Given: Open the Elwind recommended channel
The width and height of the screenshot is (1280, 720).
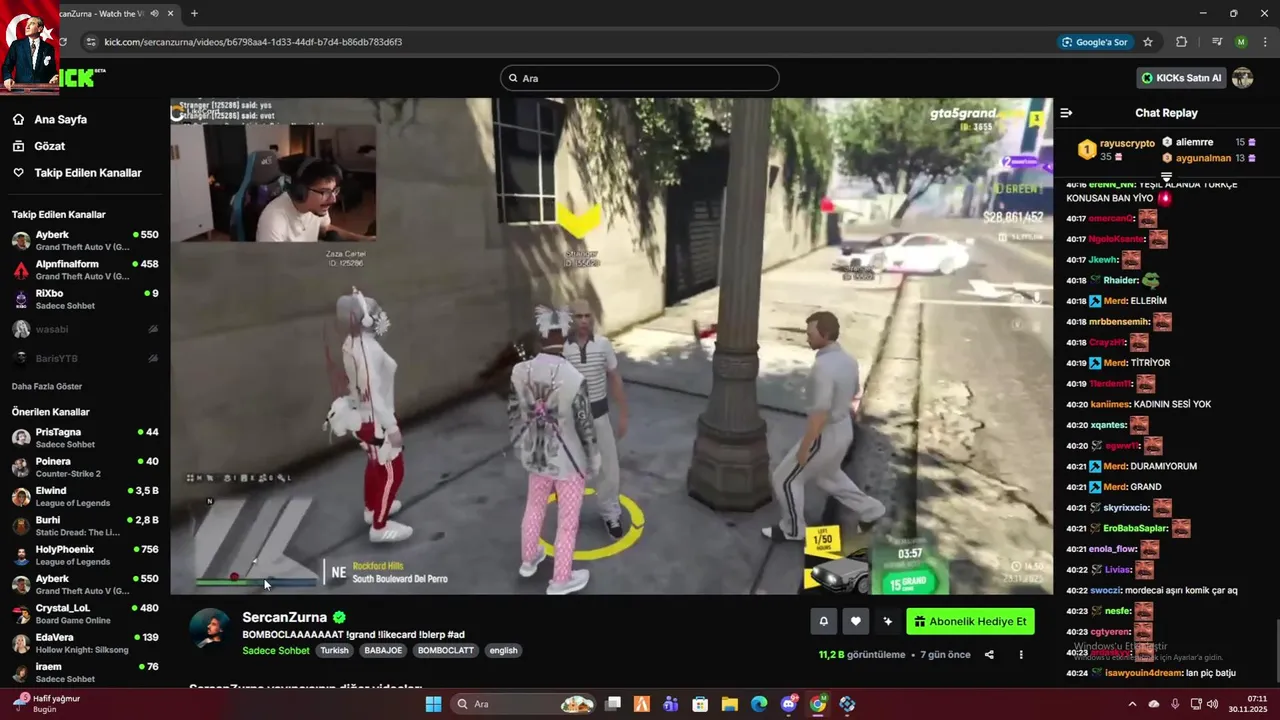Looking at the screenshot, I should click(x=85, y=497).
